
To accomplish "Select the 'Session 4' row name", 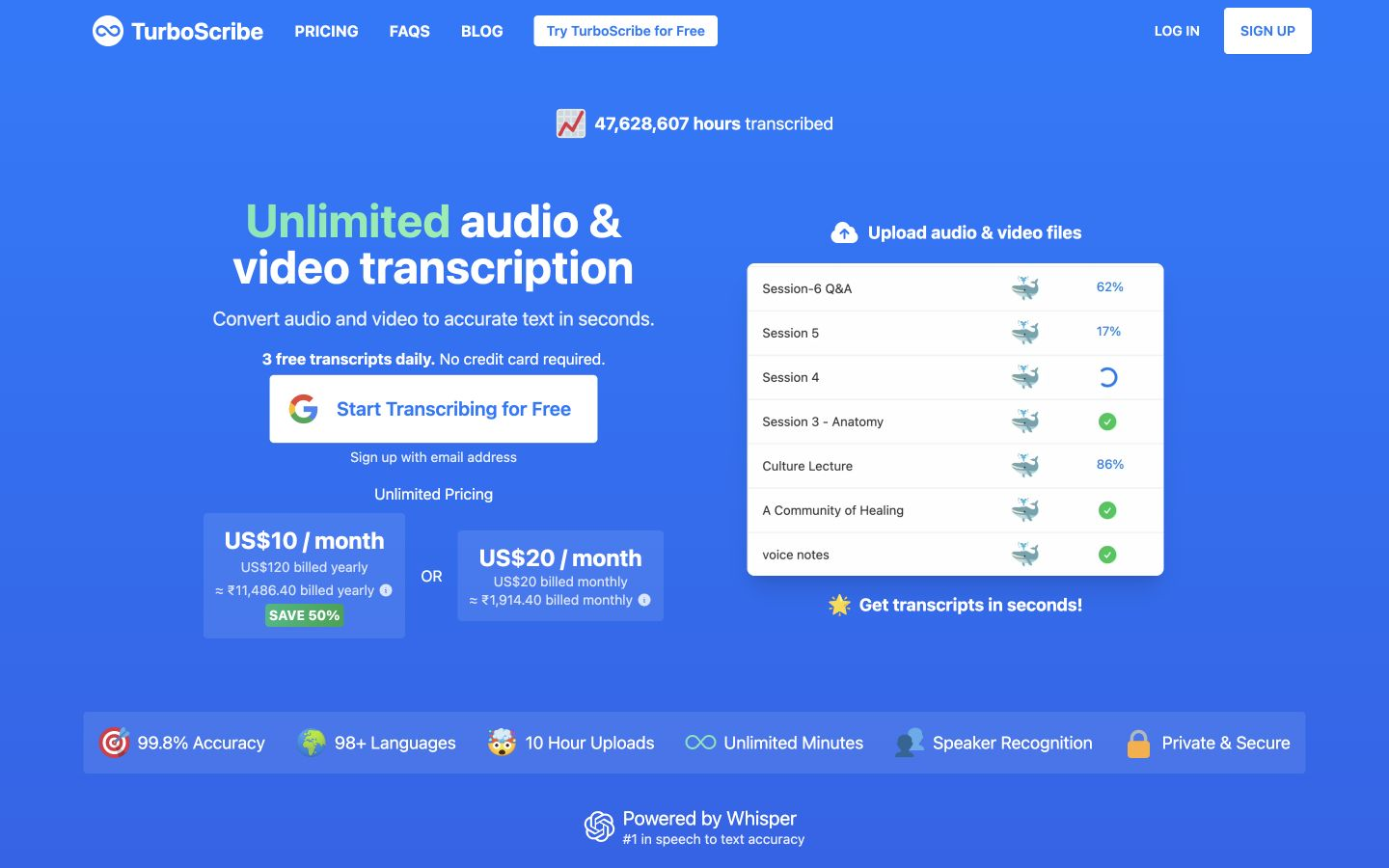I will point(791,377).
